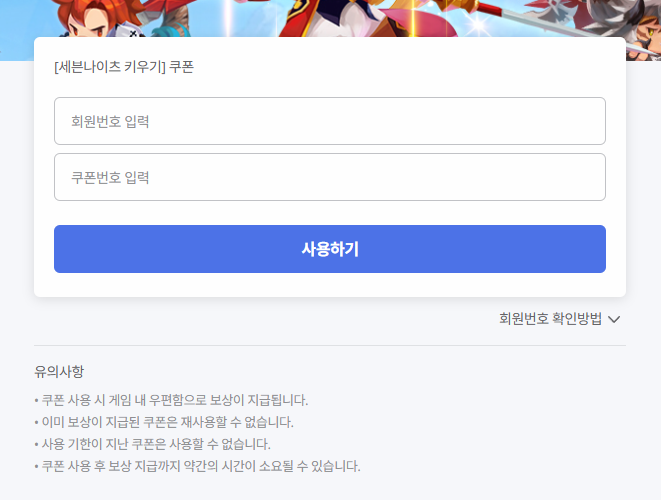Click note '쿠폰 사용 시 게임 내 우편함으로 보상이 지급됩니다.'

[171, 400]
